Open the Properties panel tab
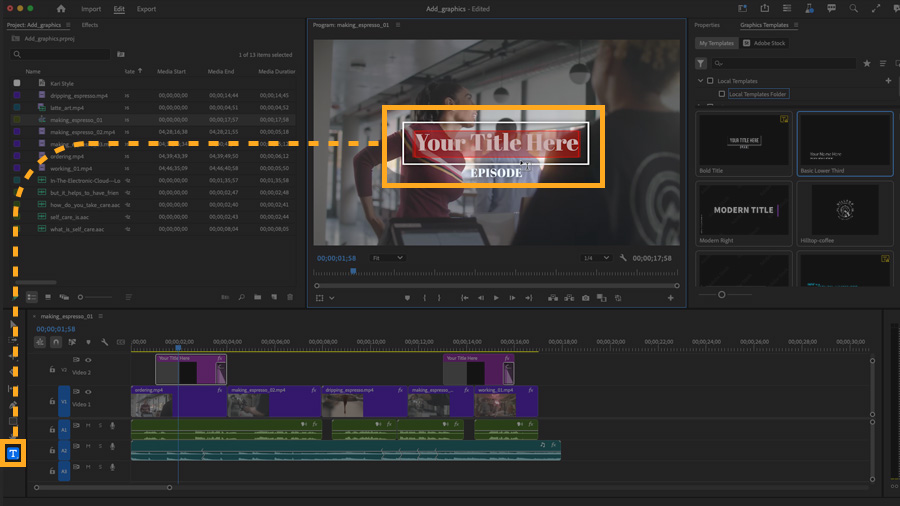 (707, 25)
